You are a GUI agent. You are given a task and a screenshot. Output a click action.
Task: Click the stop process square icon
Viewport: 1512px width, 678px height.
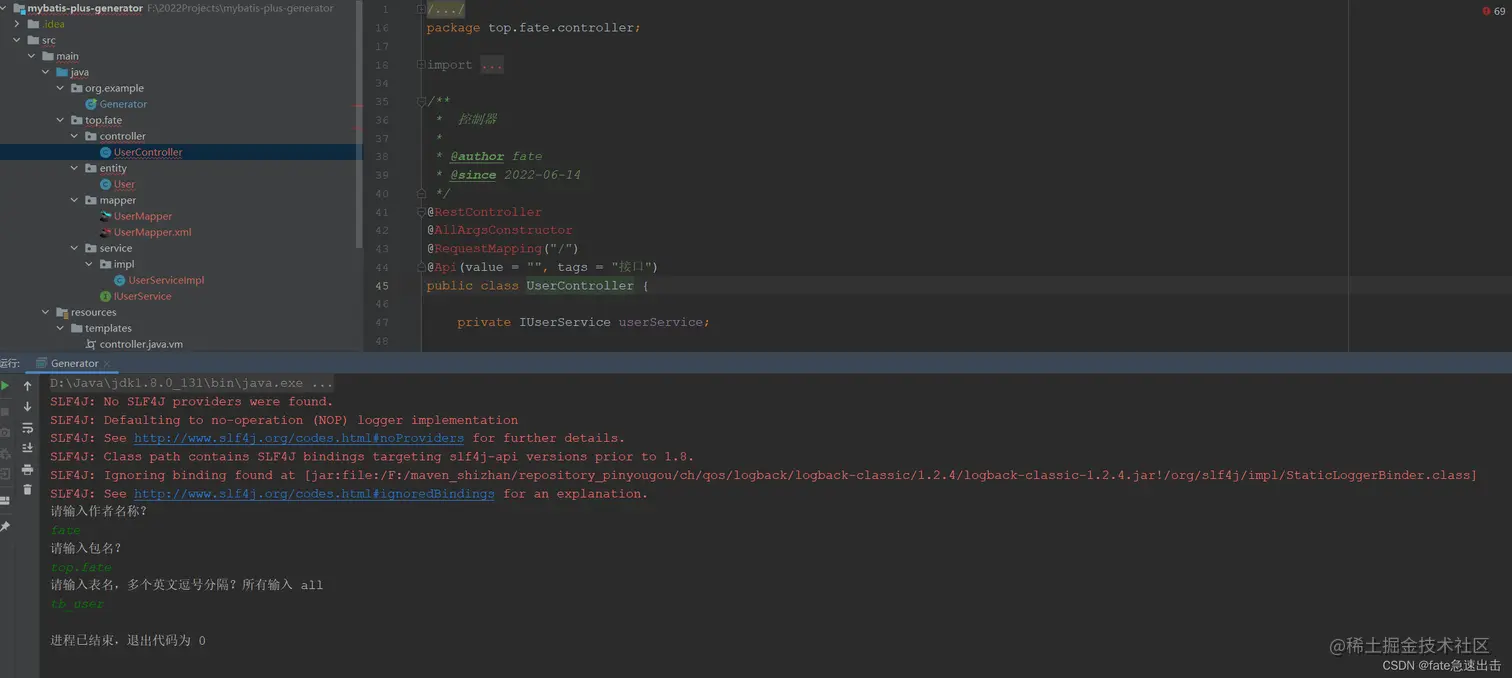(x=5, y=411)
